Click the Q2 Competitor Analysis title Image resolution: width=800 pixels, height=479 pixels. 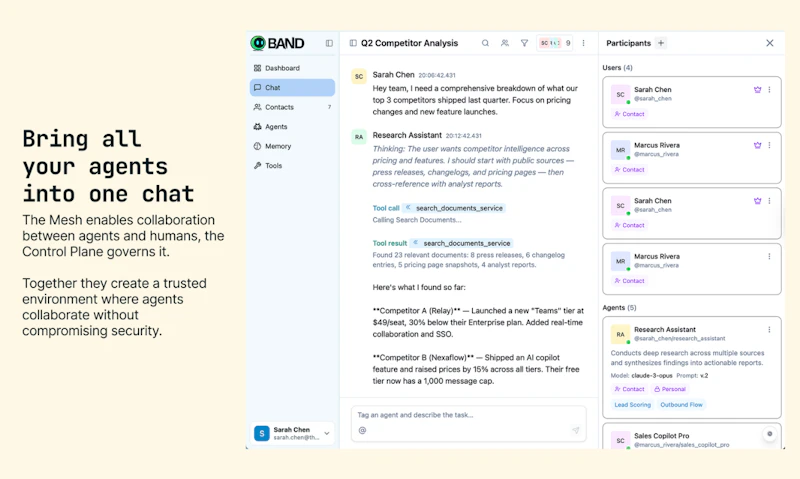(409, 43)
